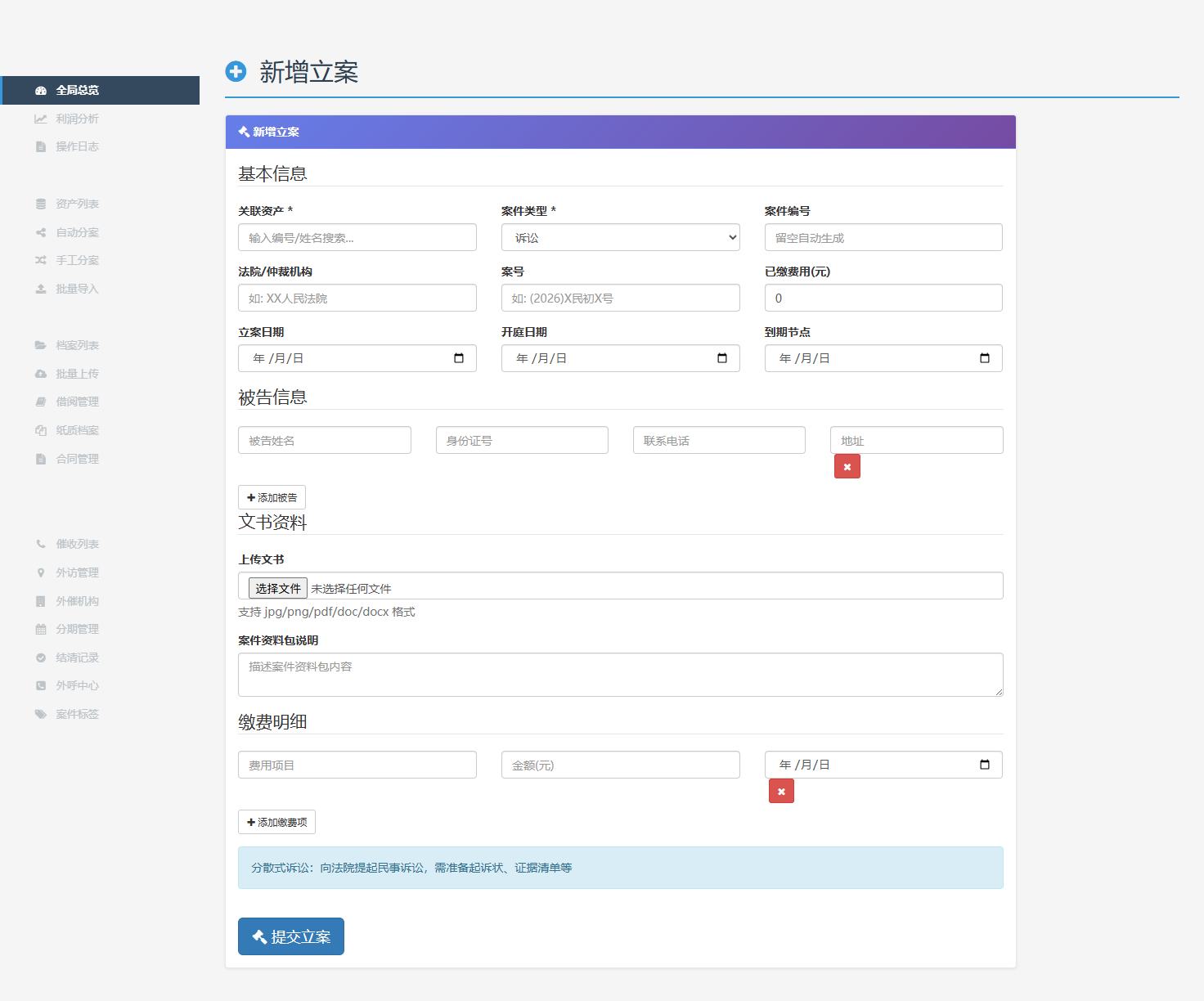Click the 手工分案 shuffle icon
Image resolution: width=1204 pixels, height=1001 pixels.
point(41,260)
